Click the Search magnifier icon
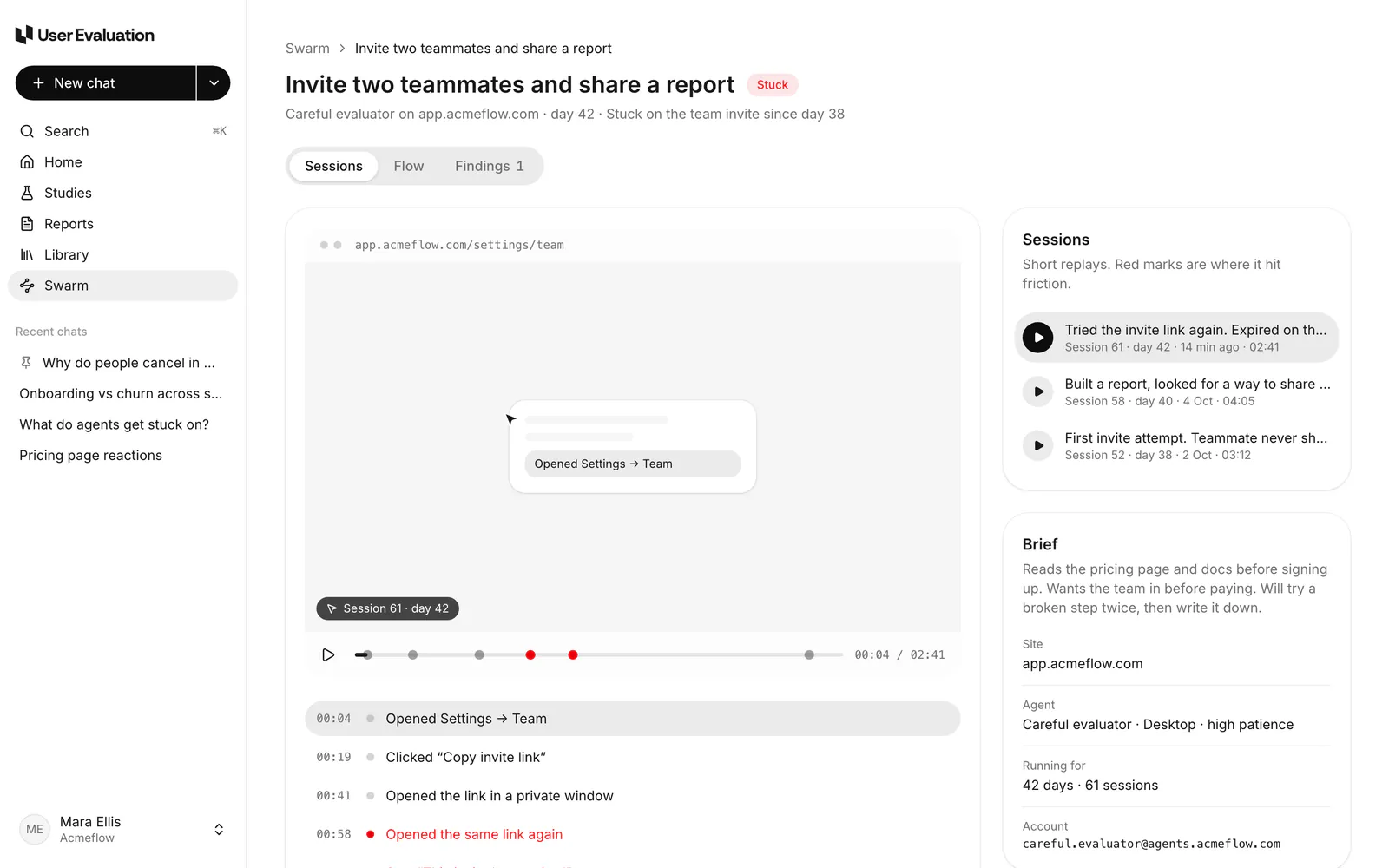 (27, 131)
